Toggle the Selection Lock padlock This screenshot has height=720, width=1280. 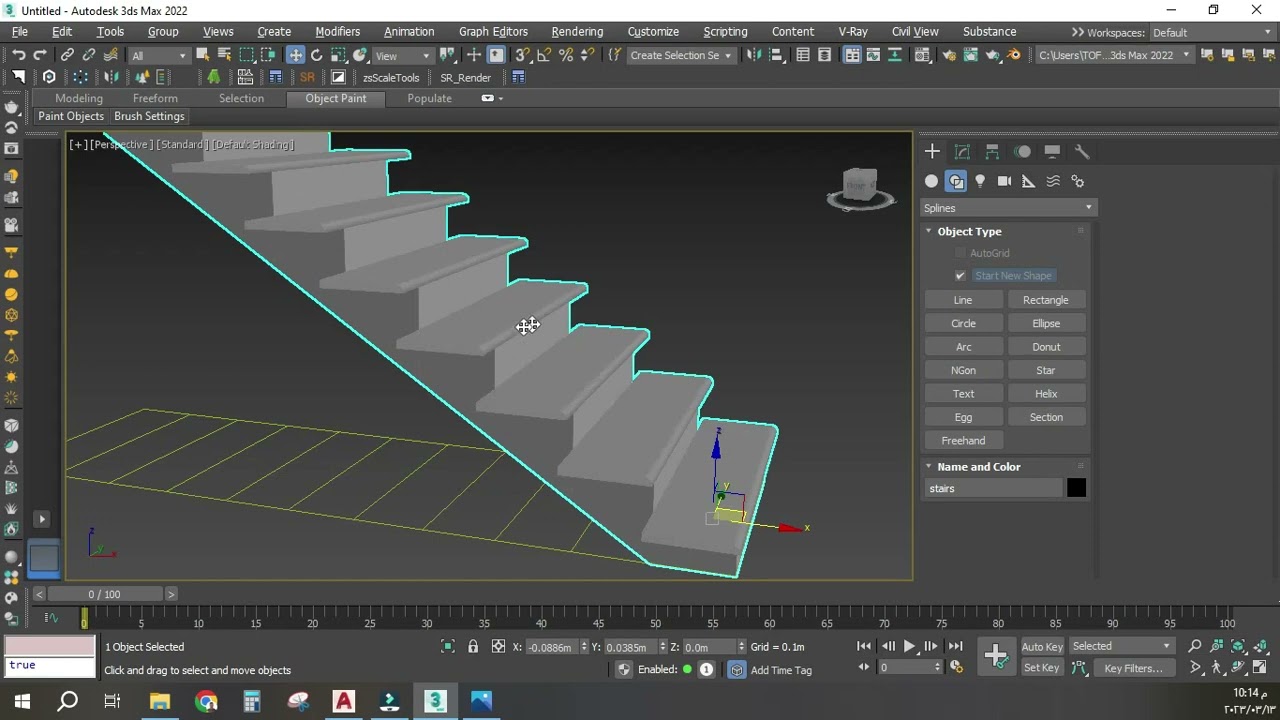pos(473,647)
